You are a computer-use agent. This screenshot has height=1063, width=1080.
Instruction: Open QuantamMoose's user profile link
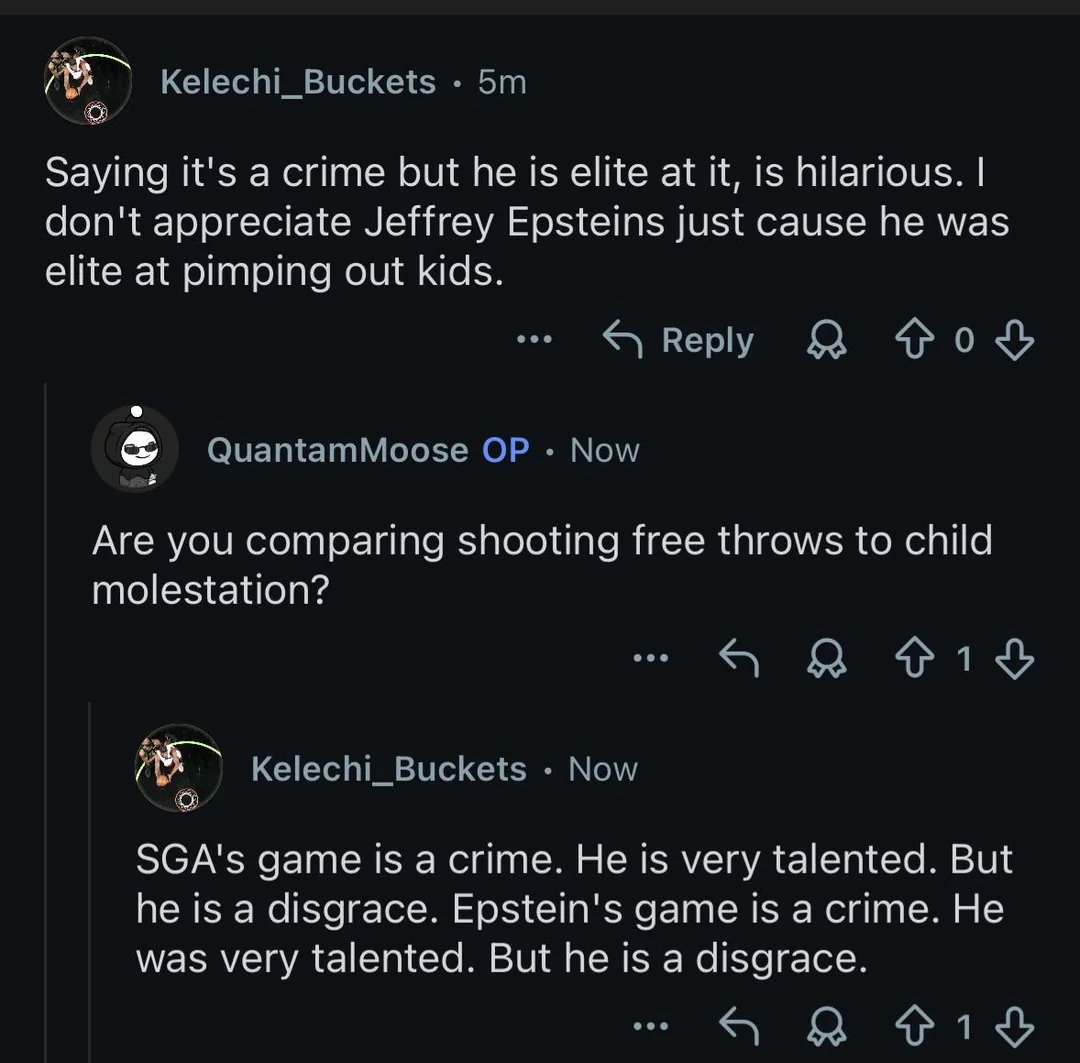click(337, 450)
